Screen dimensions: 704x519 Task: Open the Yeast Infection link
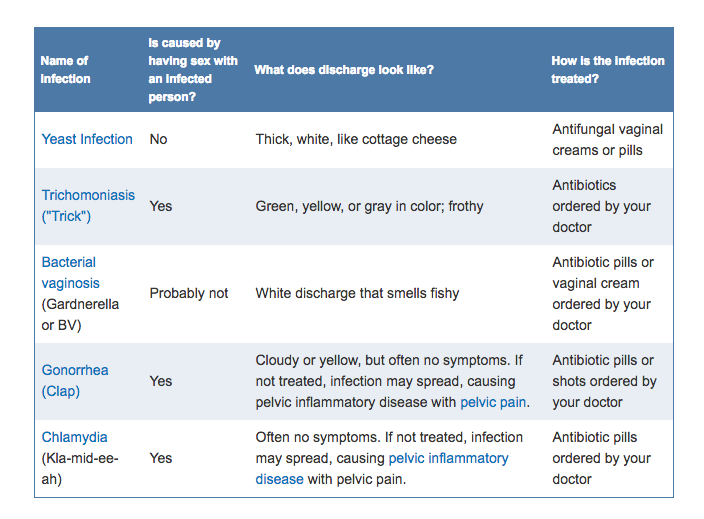coord(87,139)
